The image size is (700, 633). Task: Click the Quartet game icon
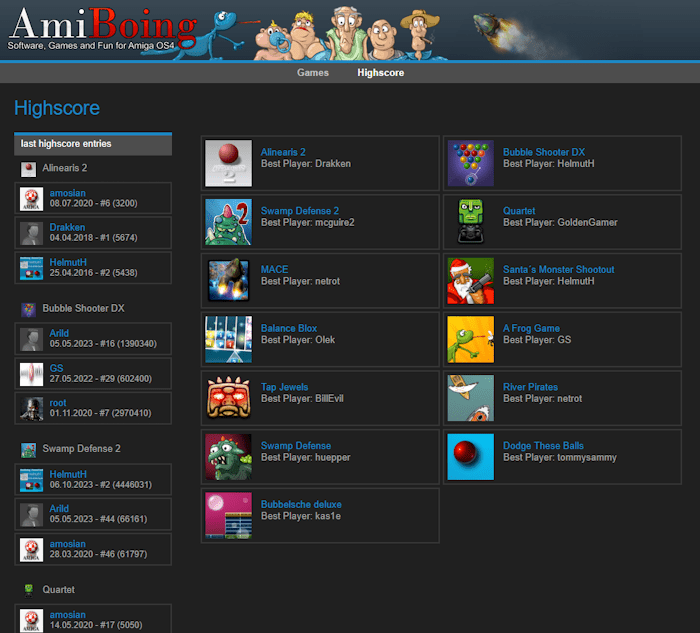click(x=471, y=222)
